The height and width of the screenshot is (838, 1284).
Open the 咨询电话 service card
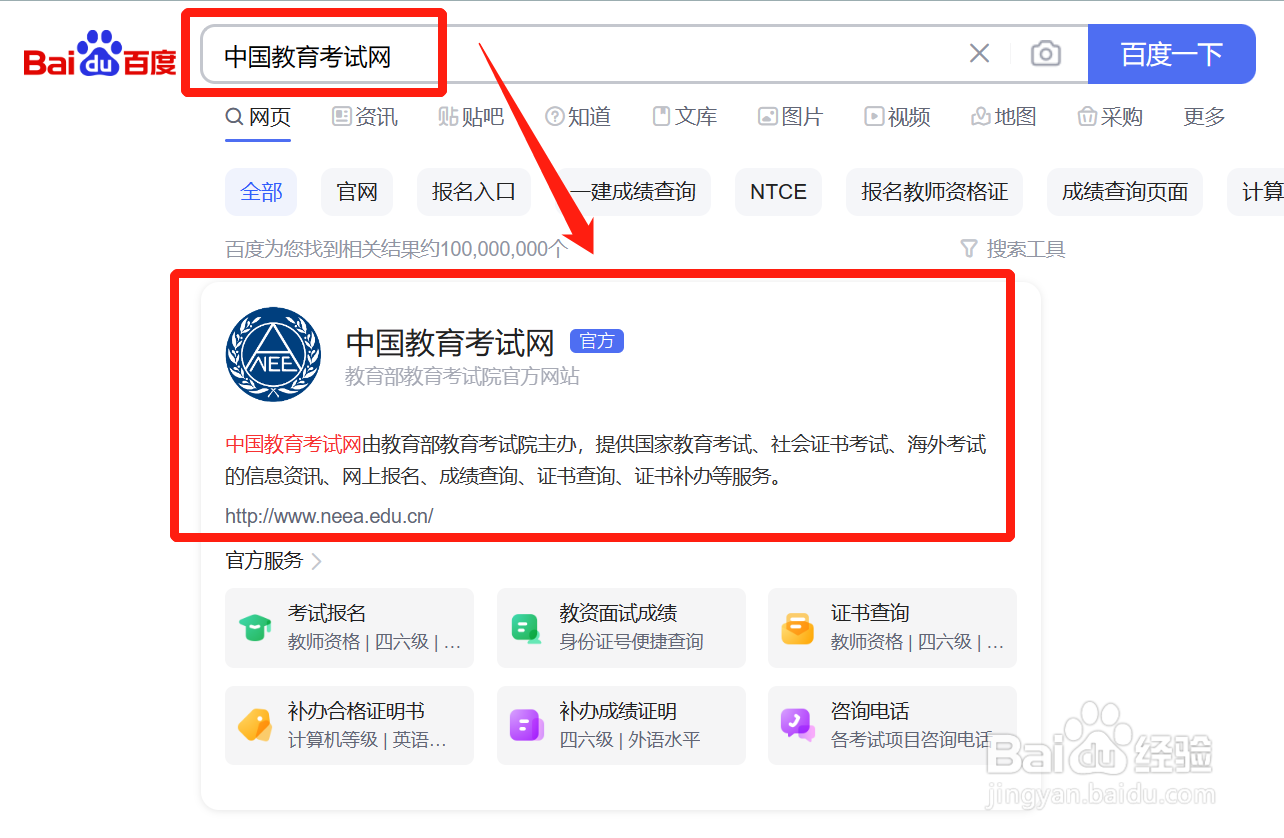(x=892, y=725)
